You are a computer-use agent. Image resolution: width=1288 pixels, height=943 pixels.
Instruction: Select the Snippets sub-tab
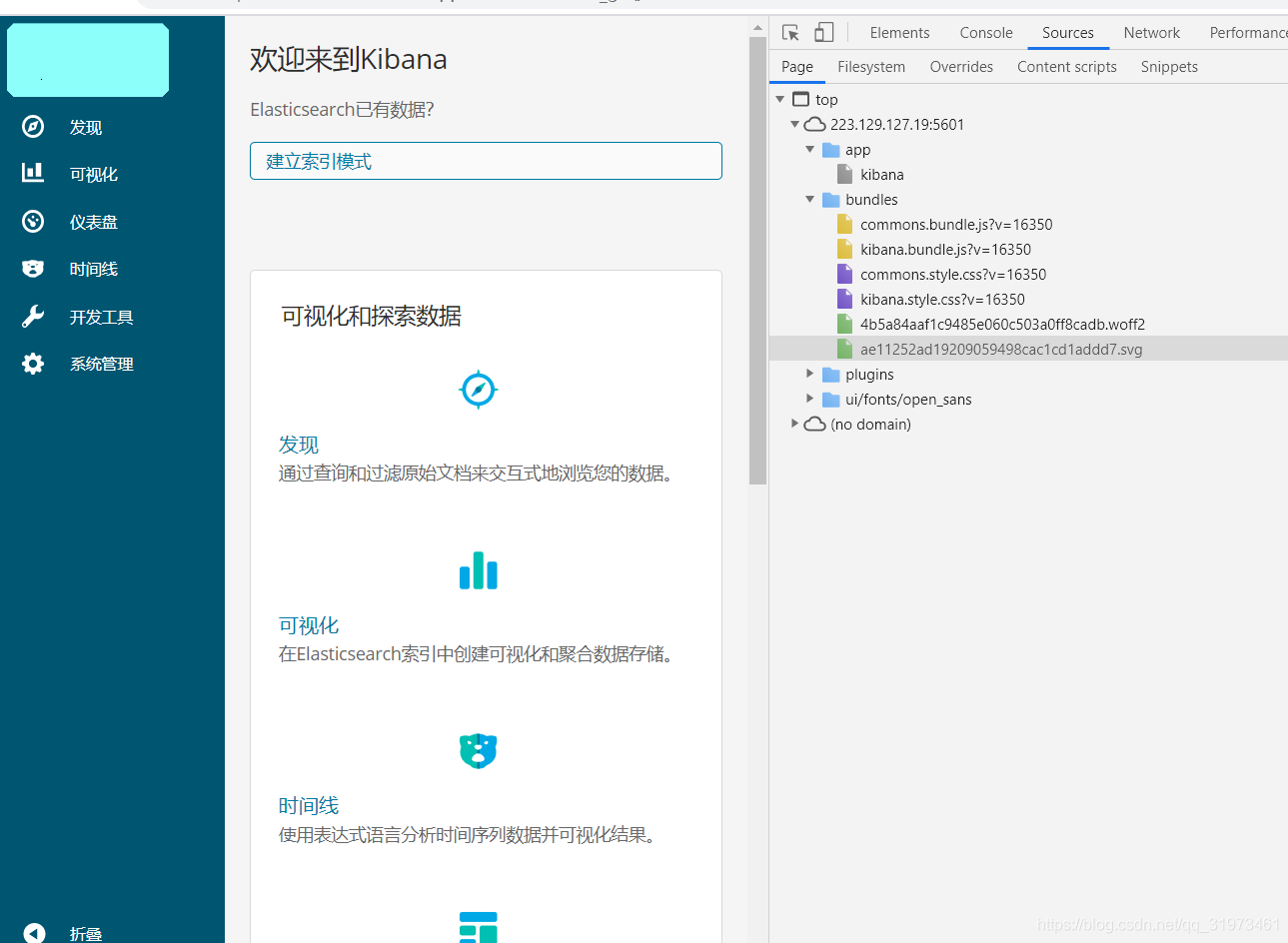[1169, 67]
